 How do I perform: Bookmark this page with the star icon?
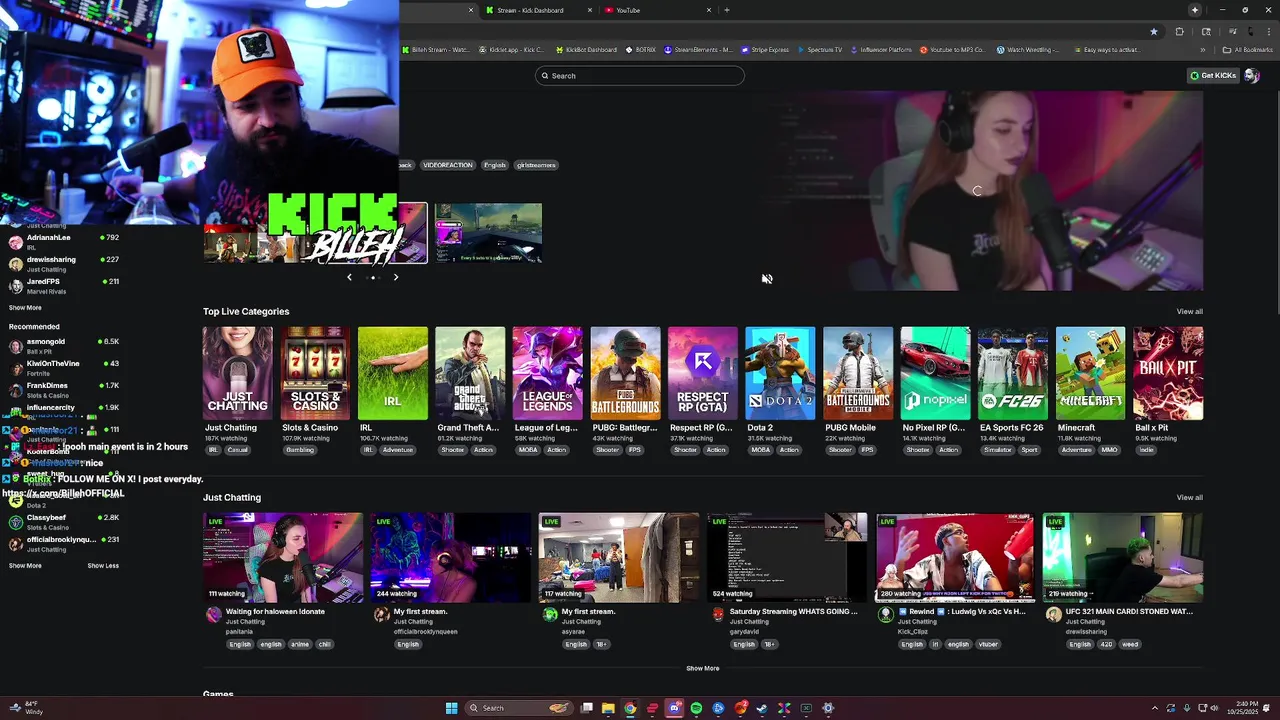coord(1154,32)
